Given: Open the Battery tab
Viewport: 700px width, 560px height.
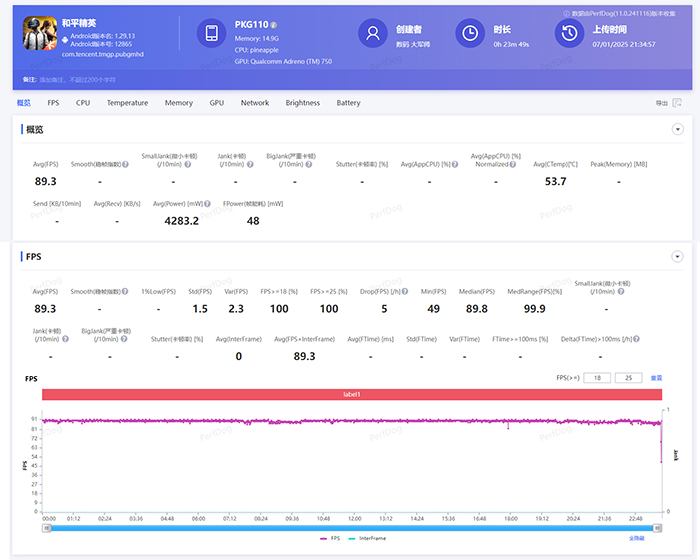Looking at the screenshot, I should point(348,103).
